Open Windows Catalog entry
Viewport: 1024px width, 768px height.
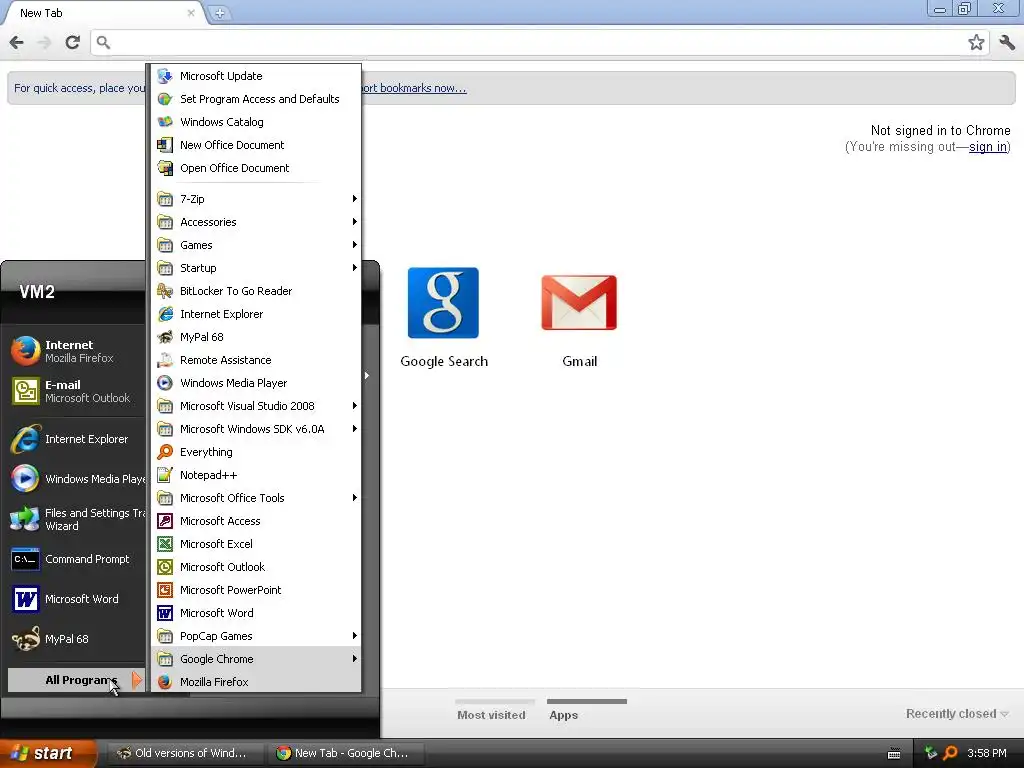(256, 122)
